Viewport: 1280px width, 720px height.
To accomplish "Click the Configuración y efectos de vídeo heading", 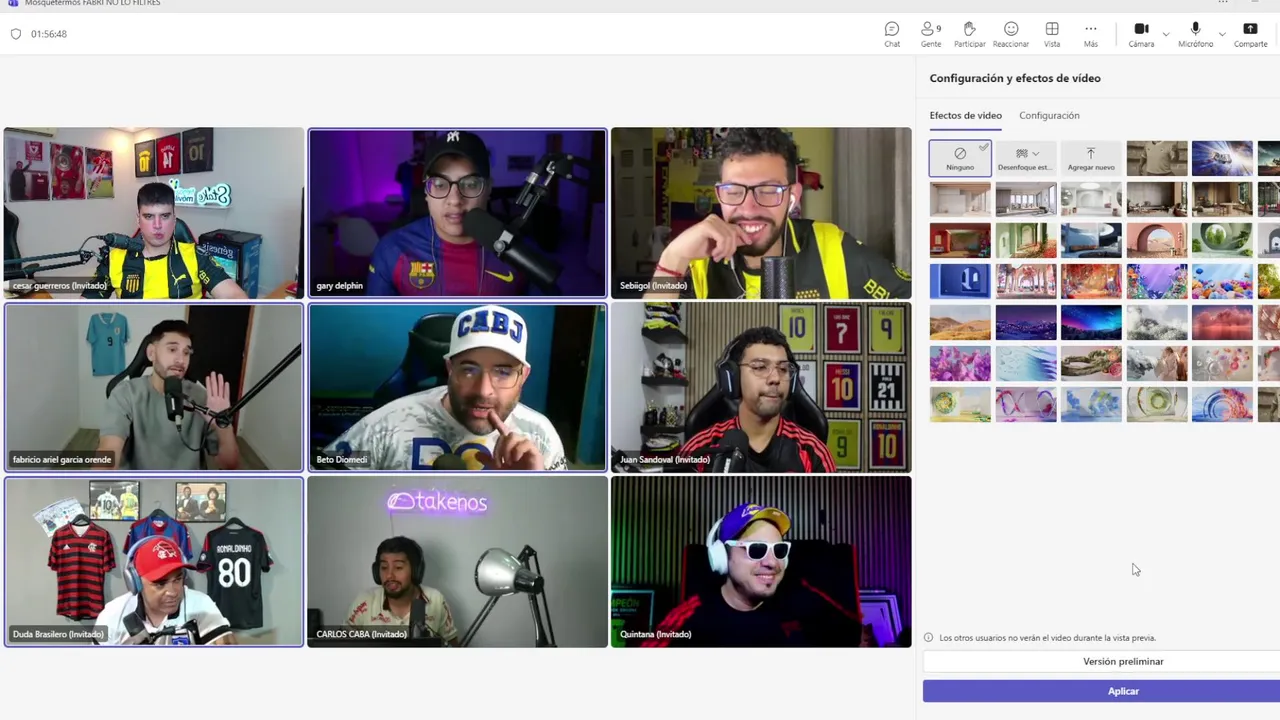I will [x=1015, y=78].
